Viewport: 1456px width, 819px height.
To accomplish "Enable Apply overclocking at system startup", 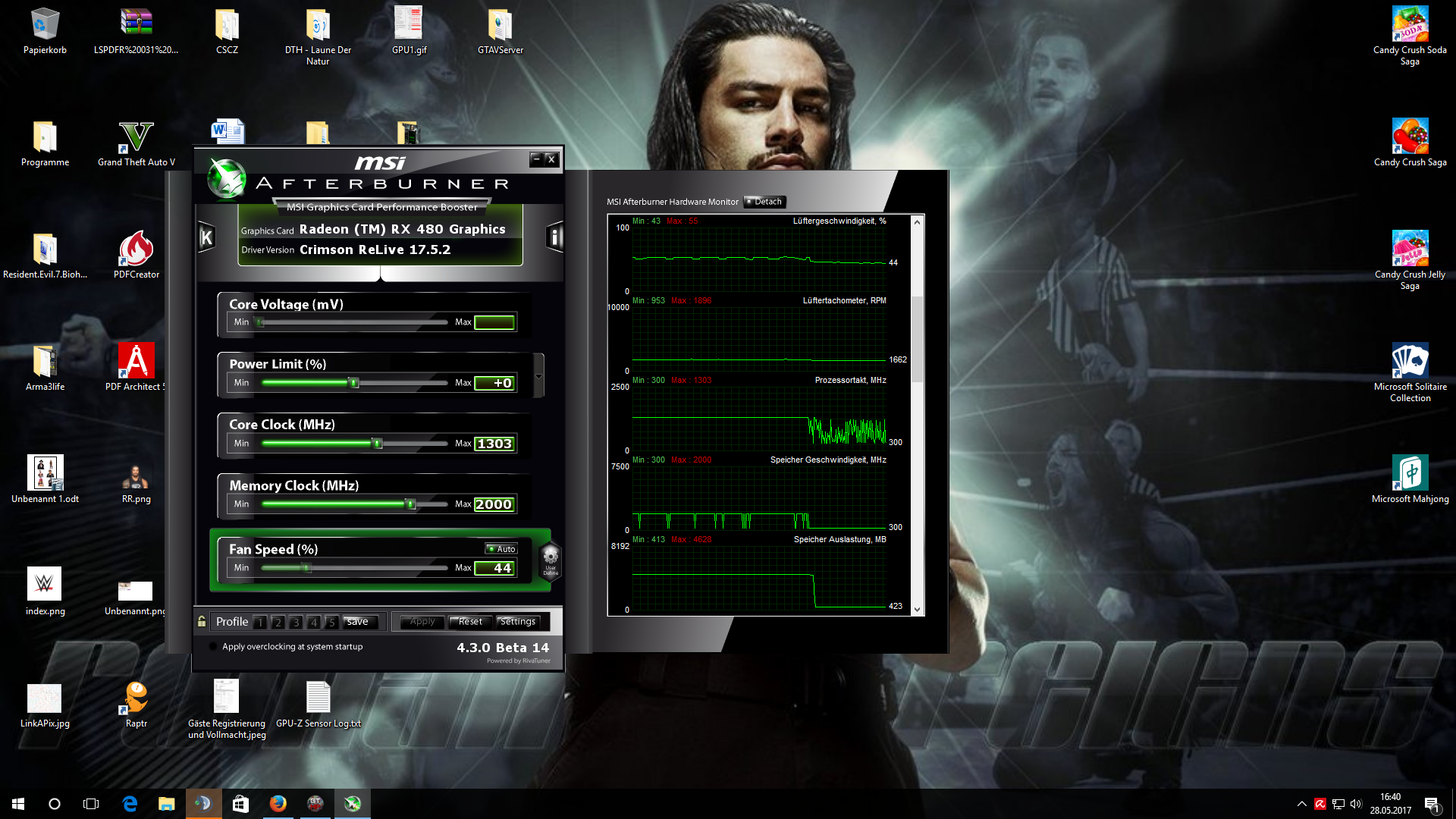I will tap(213, 647).
